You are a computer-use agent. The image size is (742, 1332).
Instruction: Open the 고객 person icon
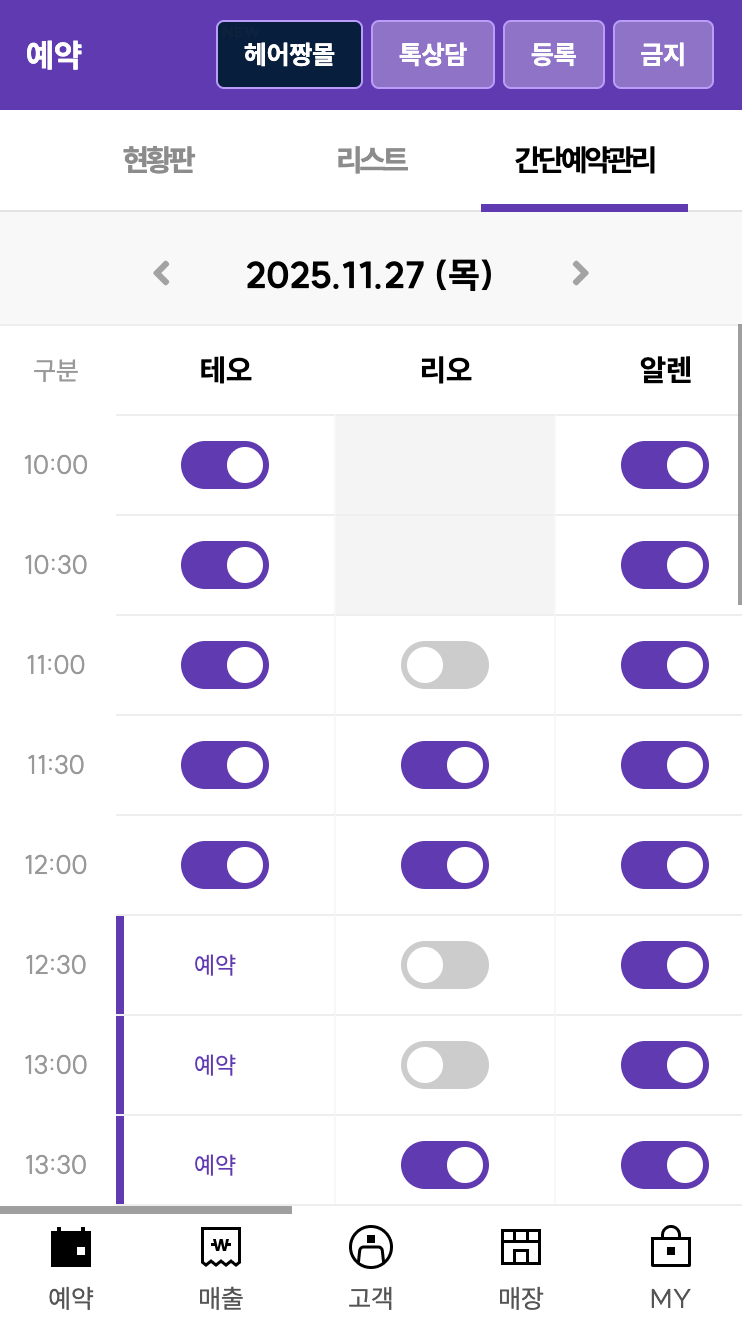click(x=371, y=1248)
